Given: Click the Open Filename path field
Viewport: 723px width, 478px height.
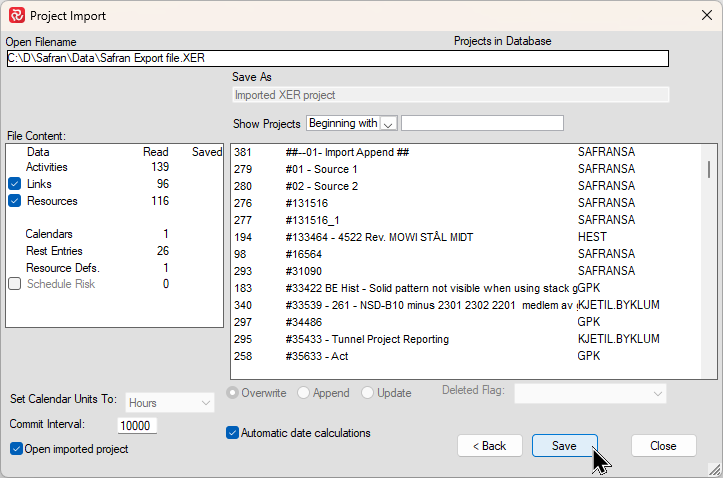Looking at the screenshot, I should click(337, 58).
